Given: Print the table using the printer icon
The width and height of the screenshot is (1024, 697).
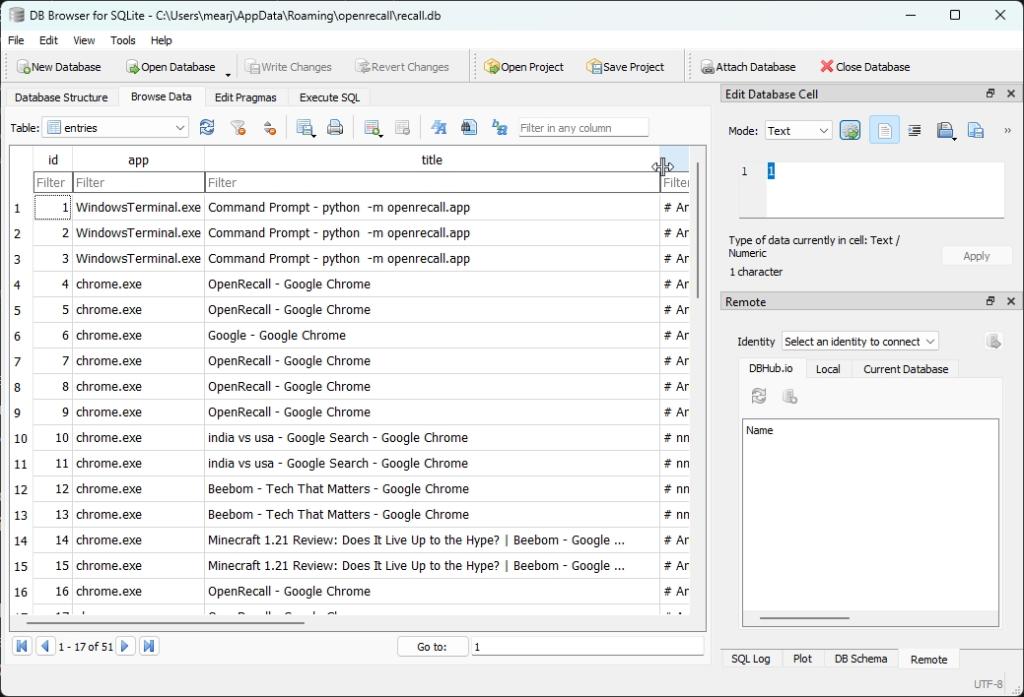Looking at the screenshot, I should (x=335, y=127).
